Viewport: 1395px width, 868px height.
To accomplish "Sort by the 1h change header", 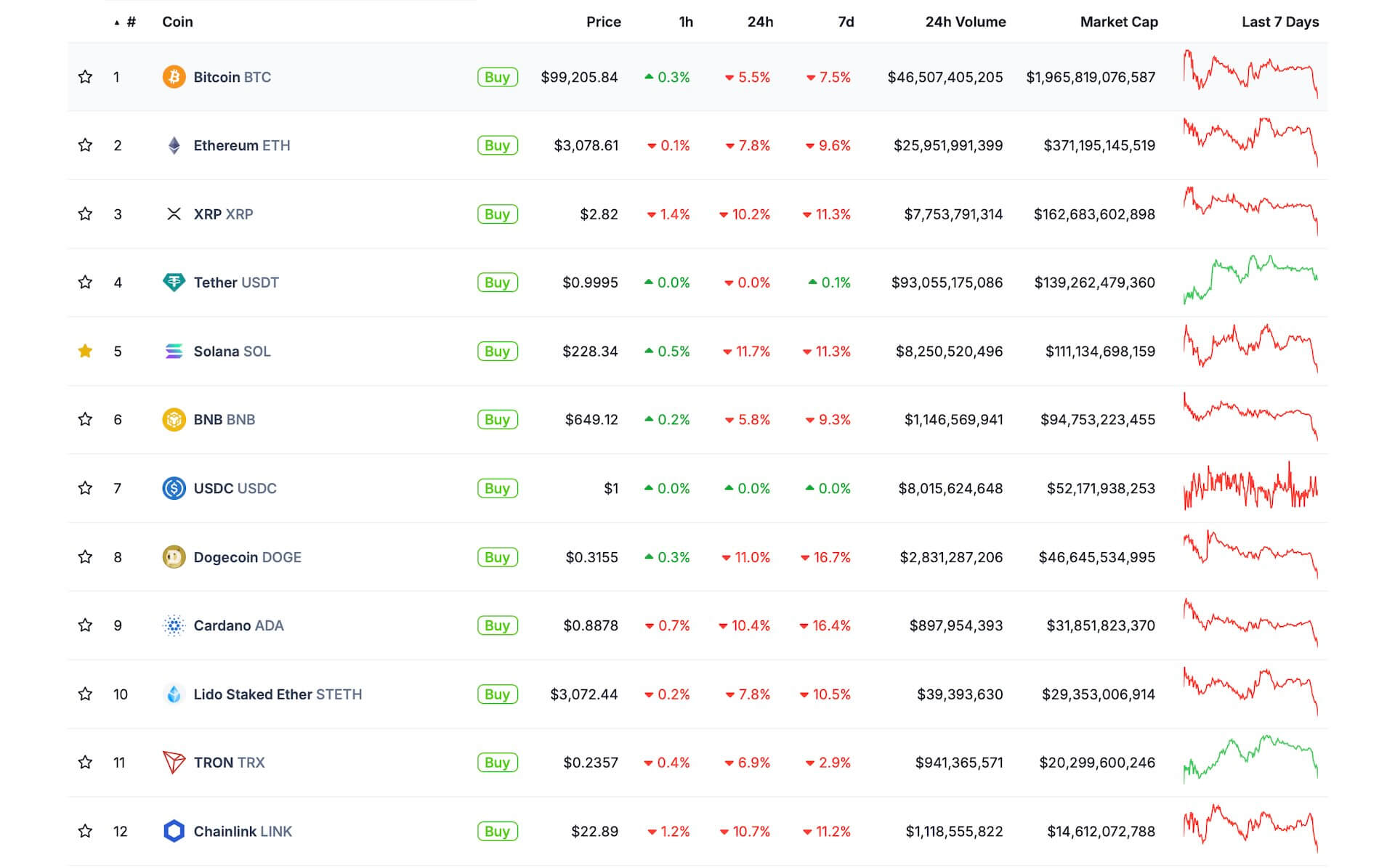I will pyautogui.click(x=686, y=22).
